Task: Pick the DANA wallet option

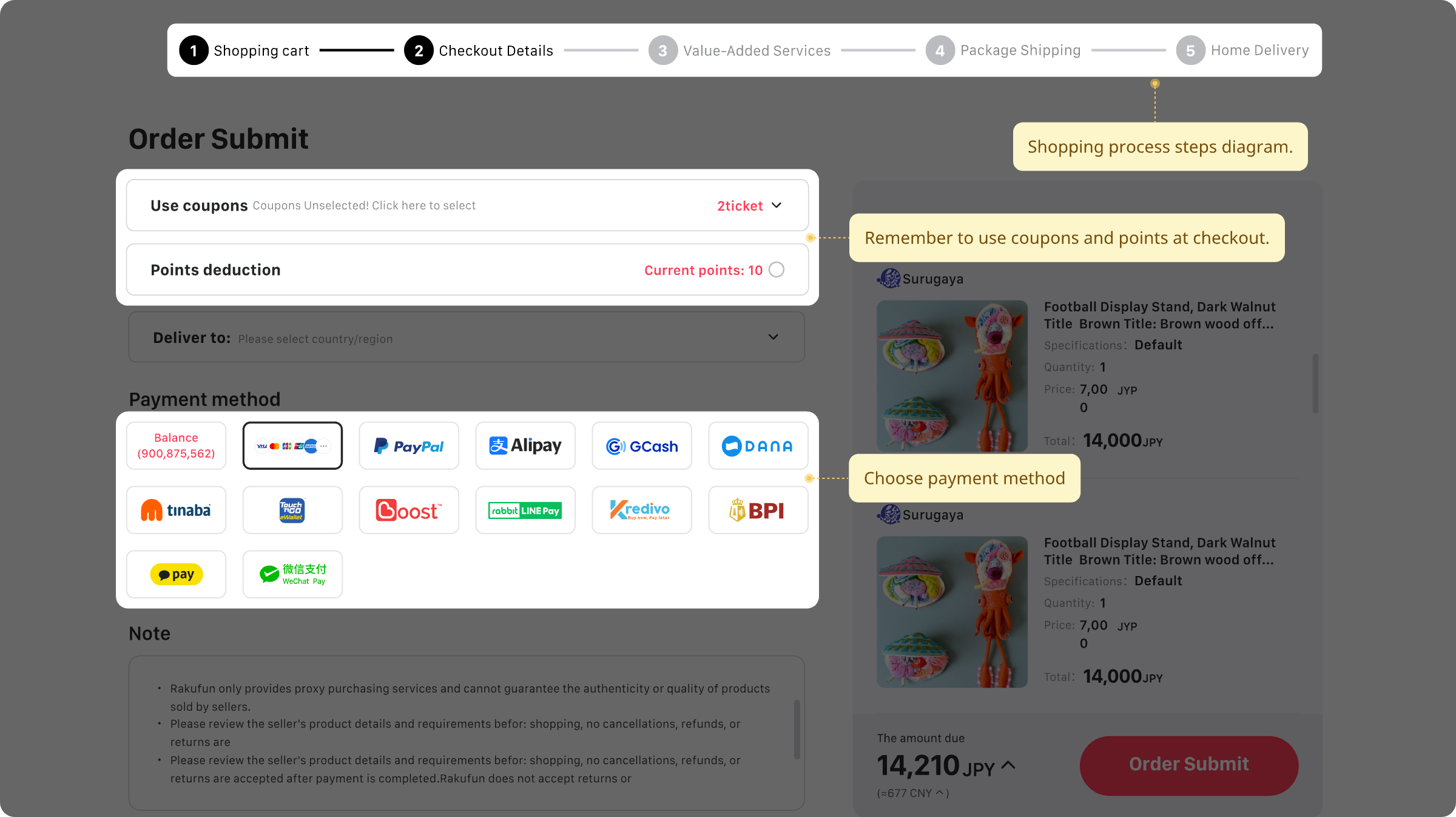Action: pyautogui.click(x=758, y=446)
